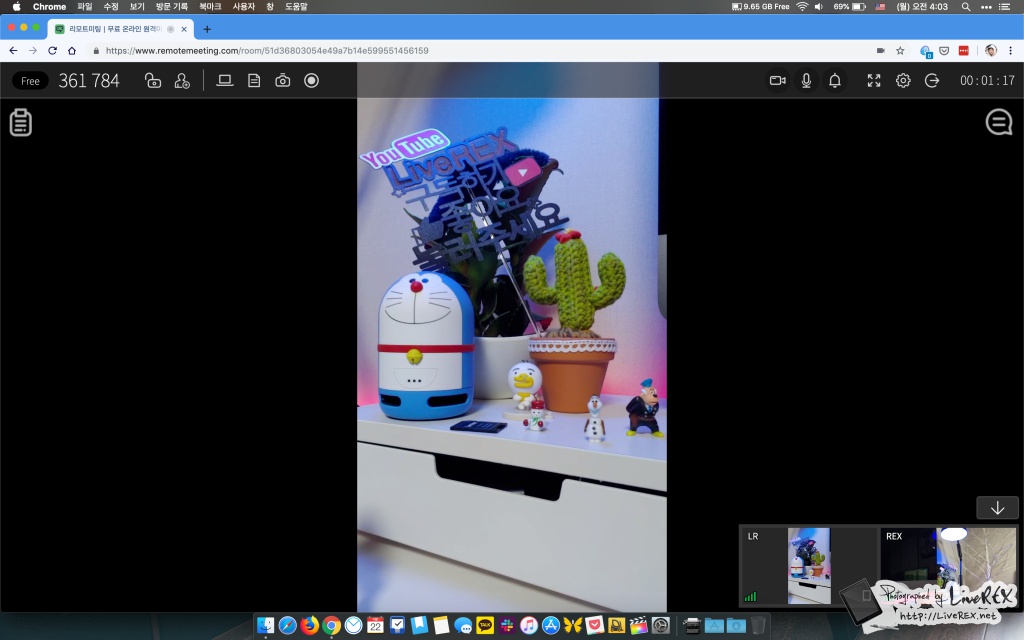1024x640 pixels.
Task: Open the red extension icon in Chrome
Action: click(x=963, y=50)
